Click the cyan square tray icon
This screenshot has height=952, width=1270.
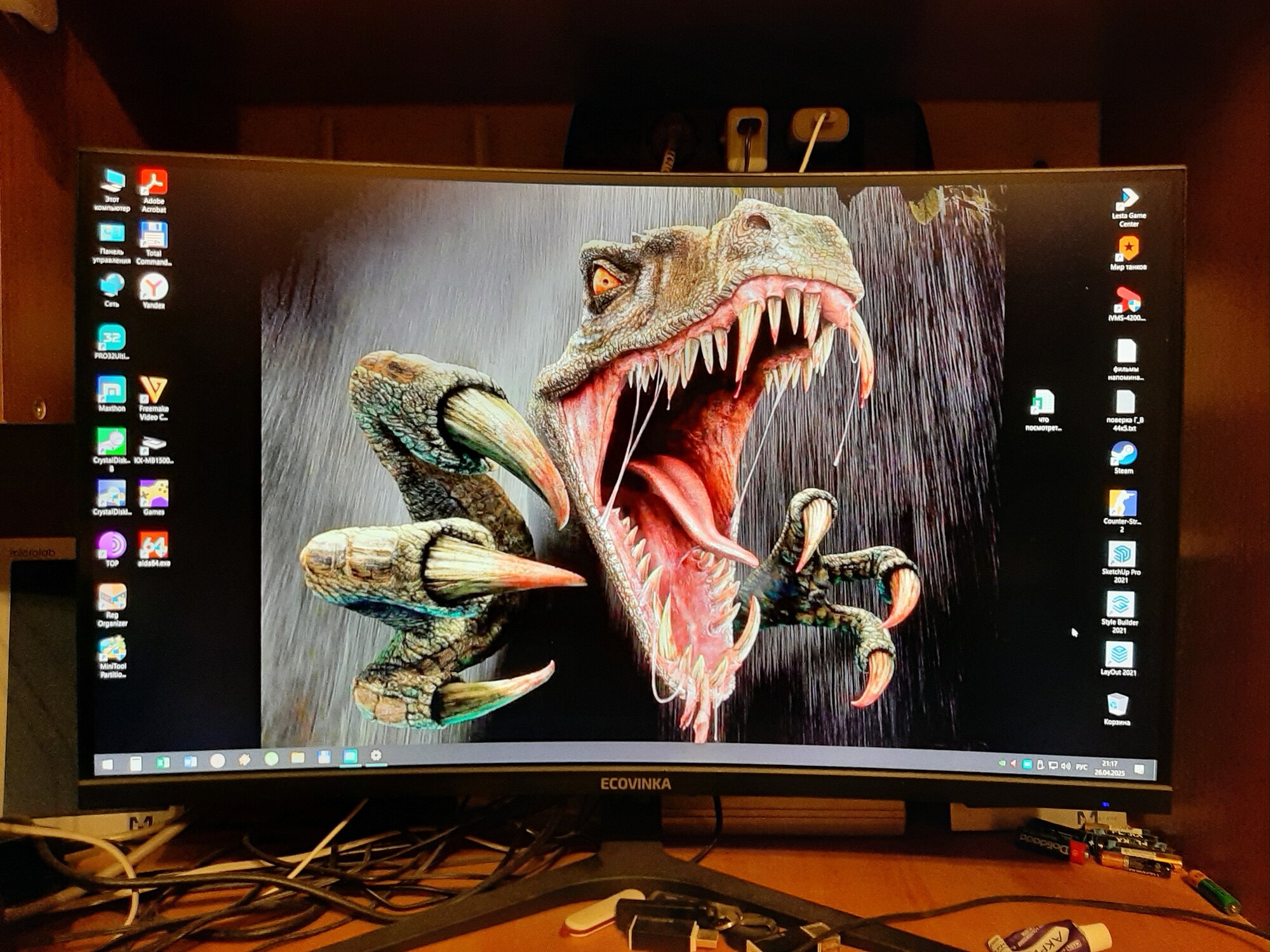tap(1027, 765)
